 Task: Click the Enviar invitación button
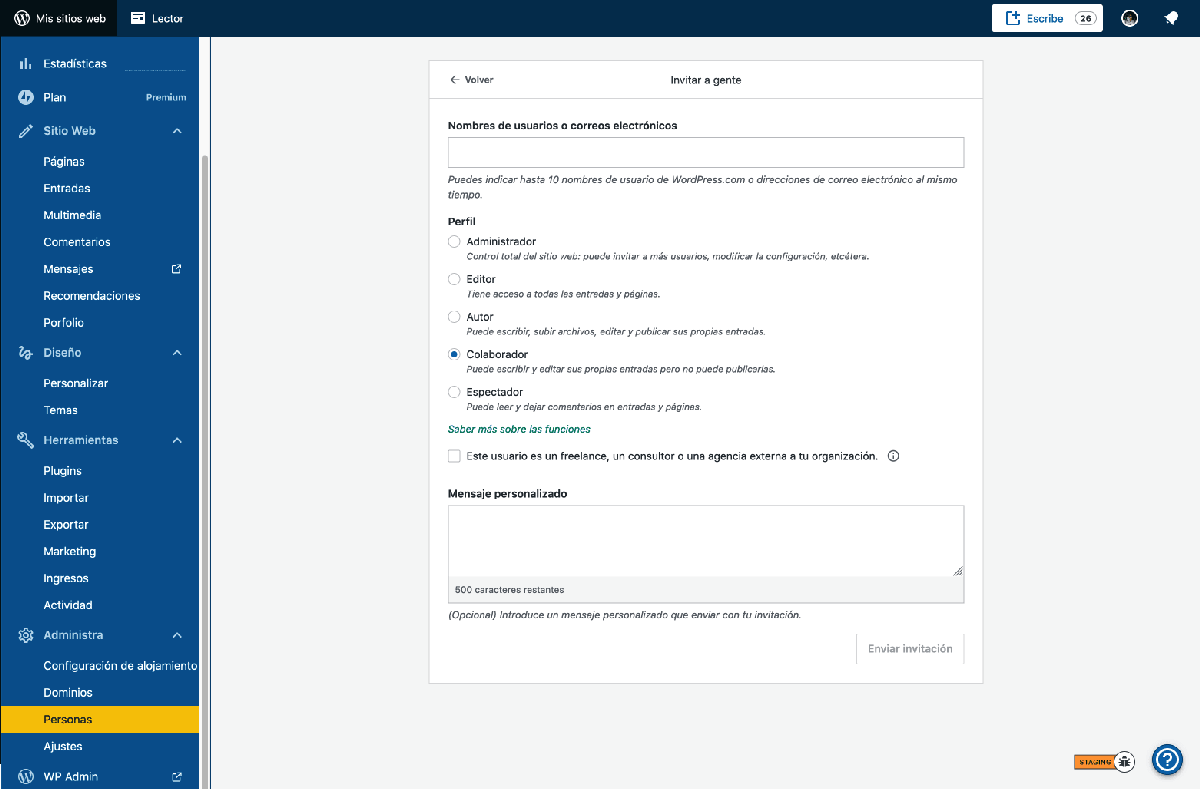[909, 649]
